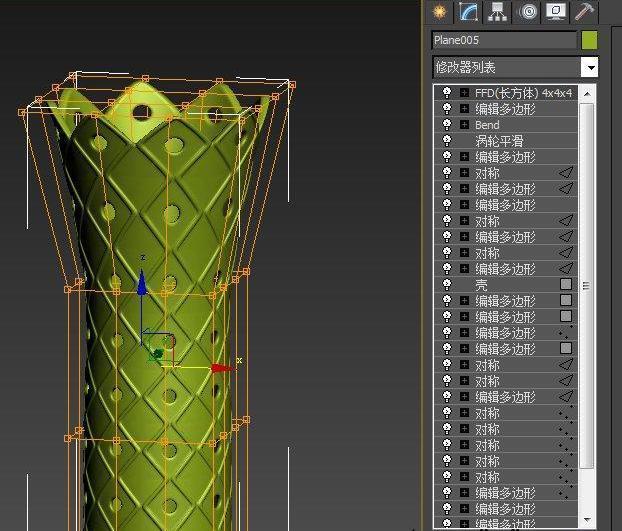The width and height of the screenshot is (622, 531).
Task: Expand the FFD(长方体) 4x4x4 plus box
Action: (x=464, y=93)
